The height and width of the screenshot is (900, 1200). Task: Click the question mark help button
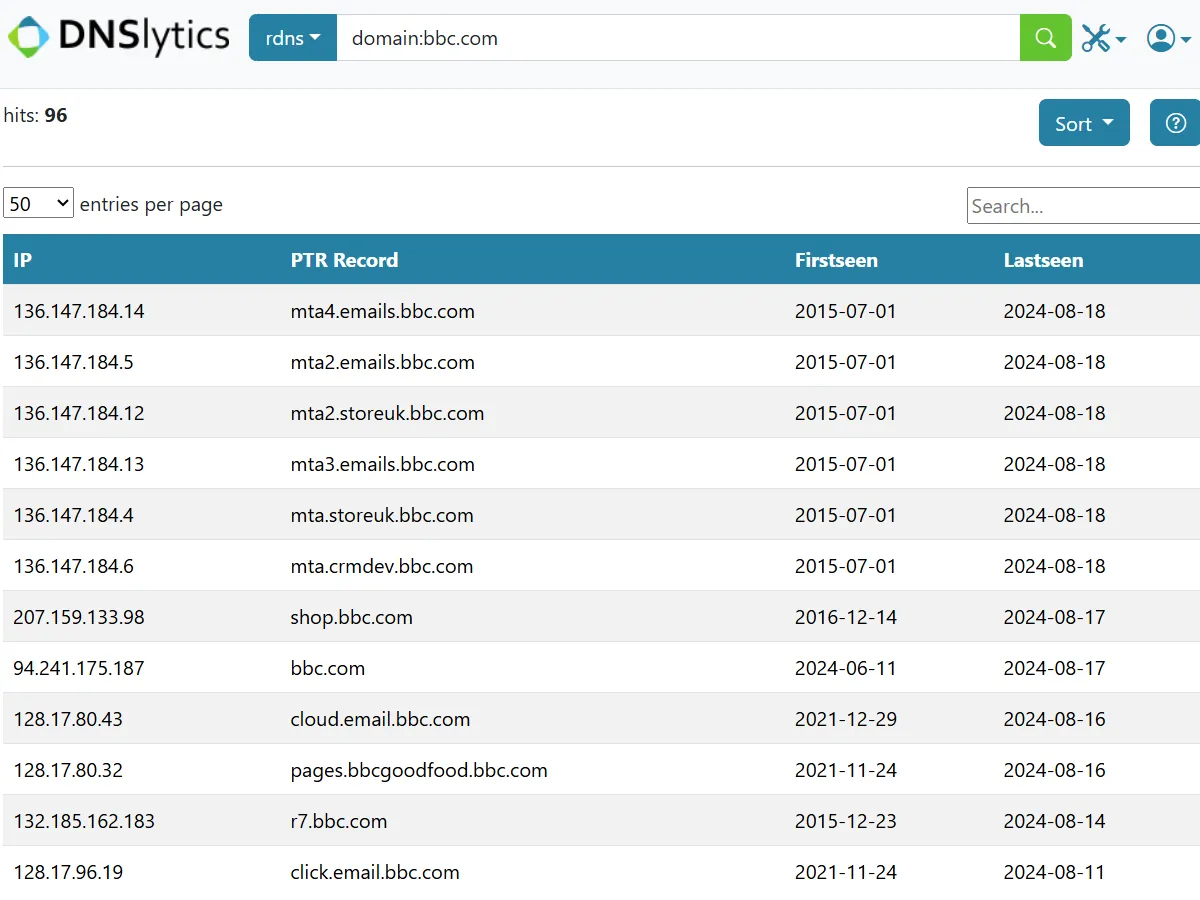click(x=1175, y=123)
